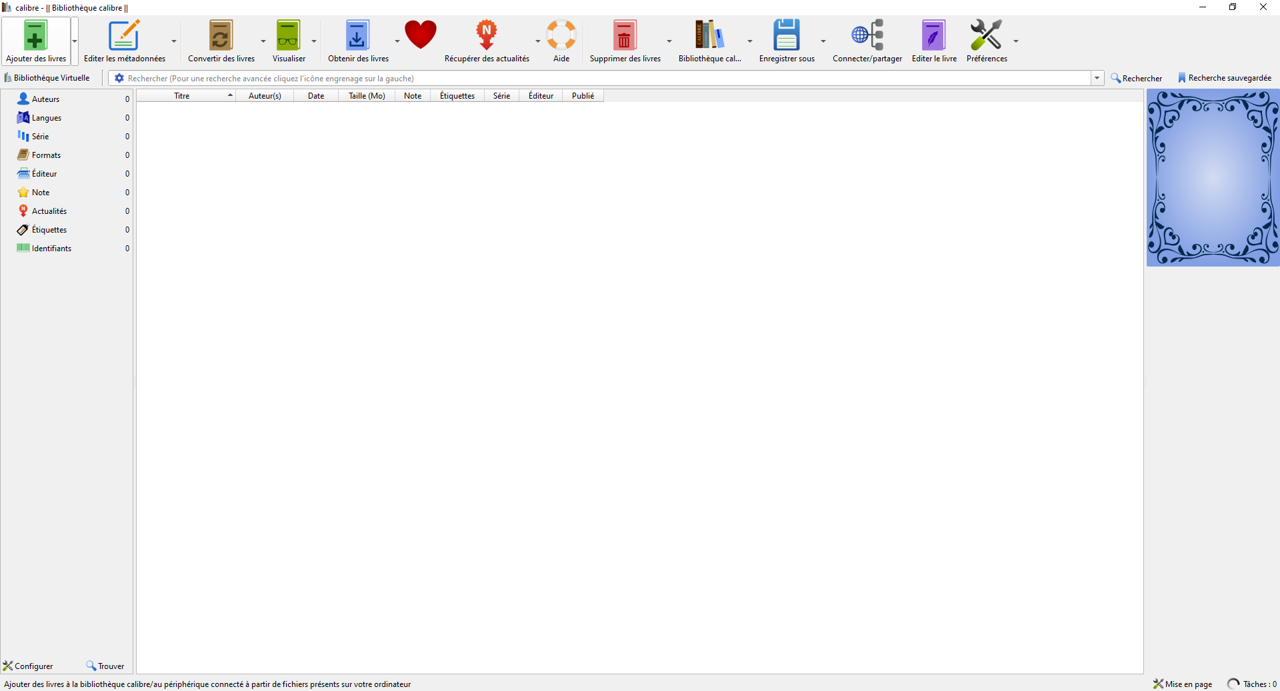Open the search history dropdown arrow
1280x691 pixels.
pos(1097,78)
